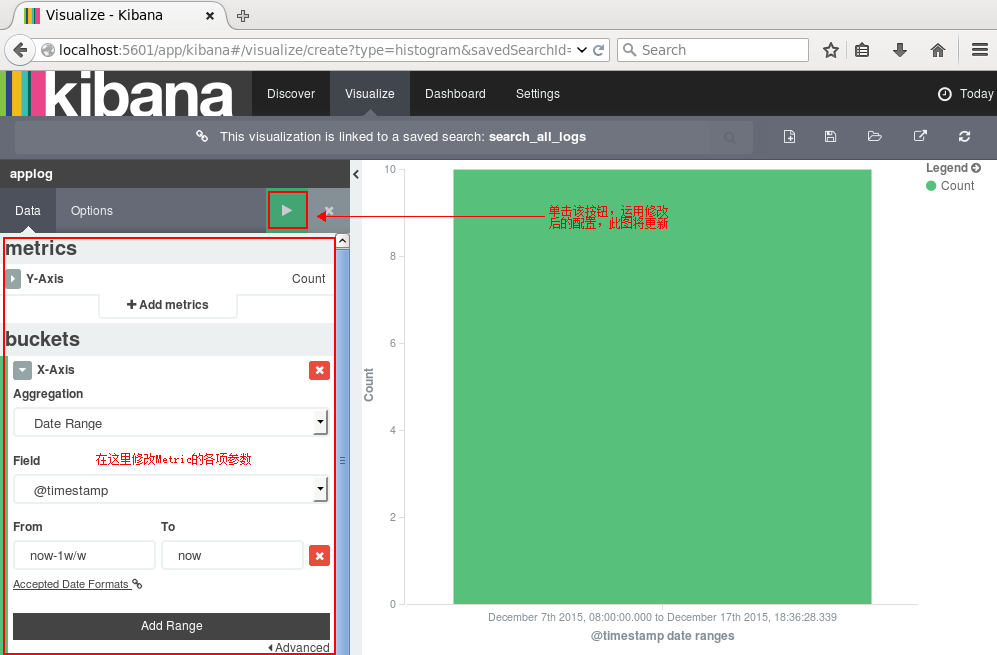Create a new visualization

tap(790, 136)
